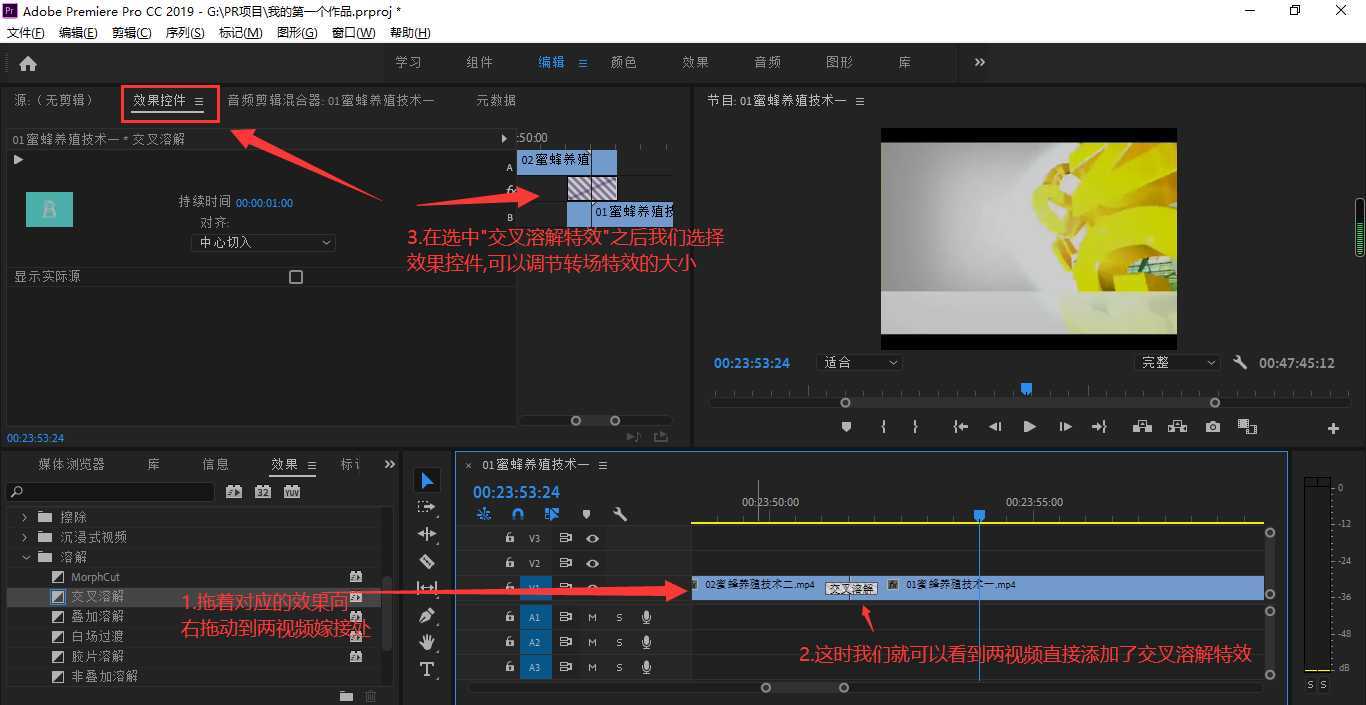Open the 适合 zoom level dropdown

[860, 363]
